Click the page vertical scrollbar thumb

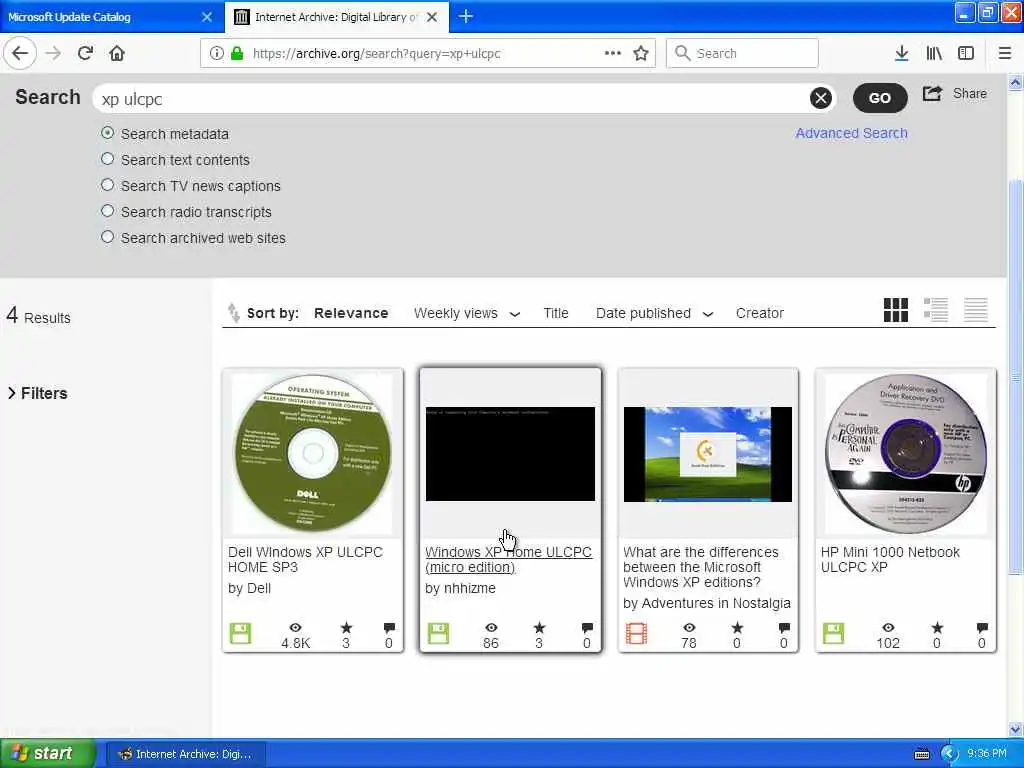click(x=1016, y=377)
